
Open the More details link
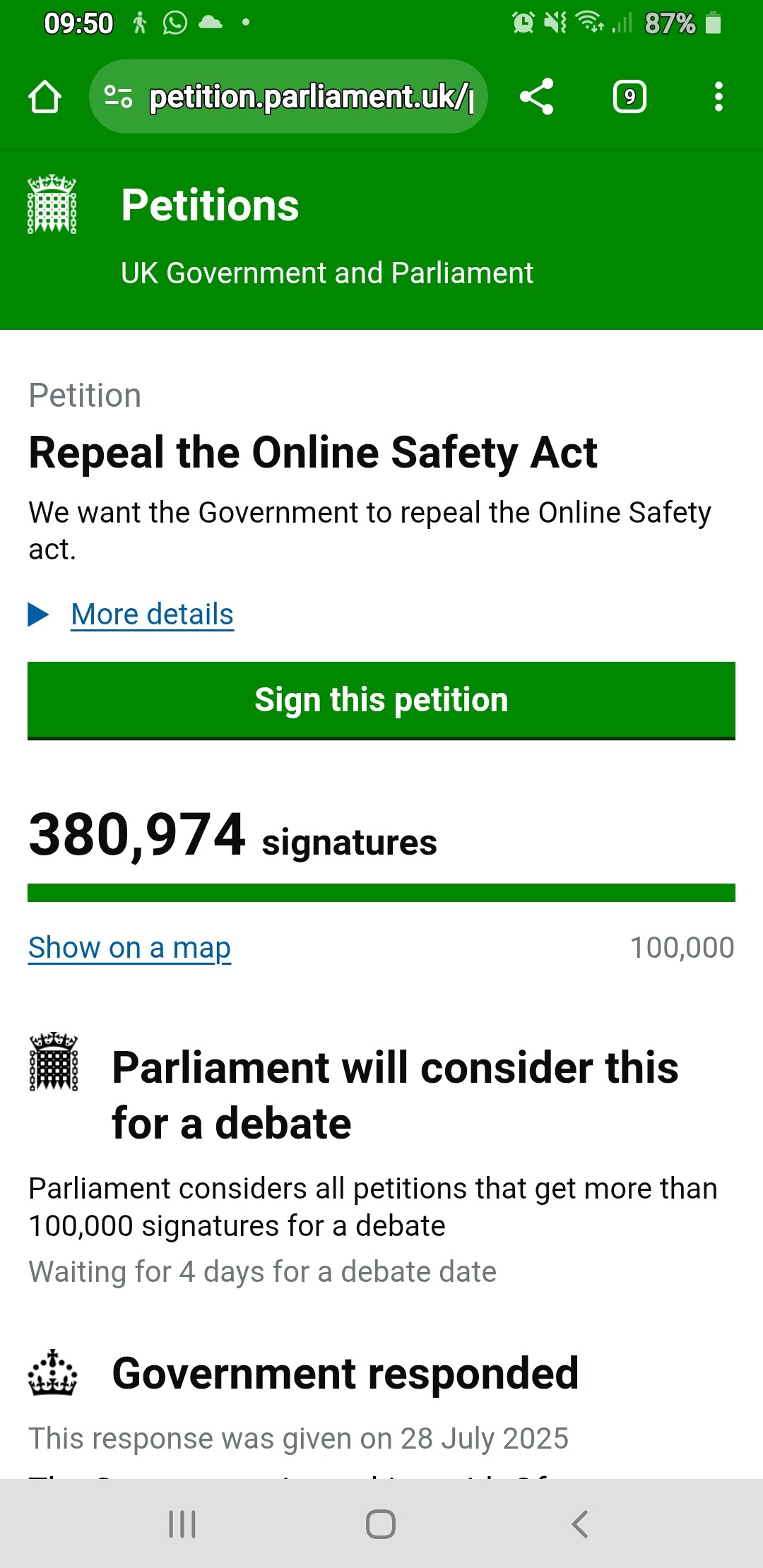pos(153,614)
